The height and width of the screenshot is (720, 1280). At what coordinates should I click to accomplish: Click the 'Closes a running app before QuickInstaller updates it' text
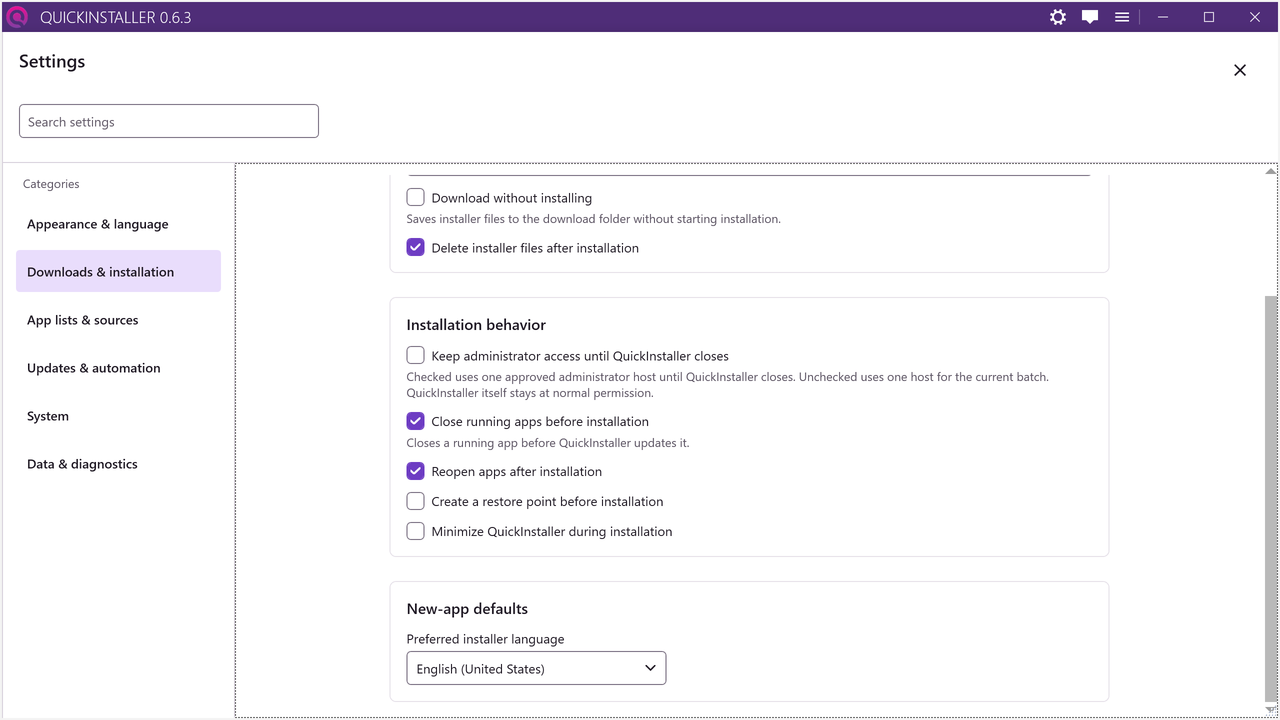click(548, 443)
